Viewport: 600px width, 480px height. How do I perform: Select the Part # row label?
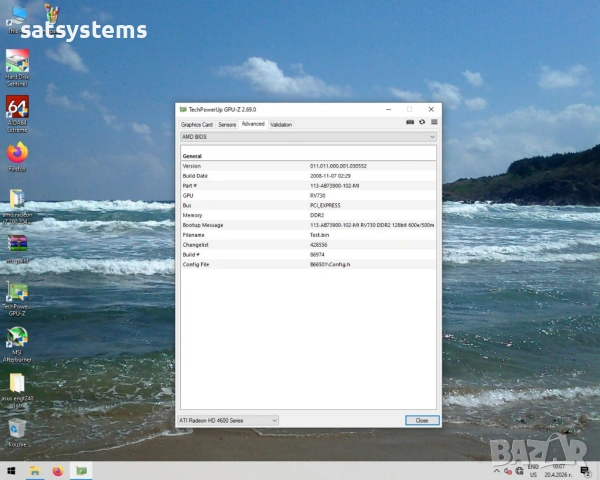click(x=189, y=186)
